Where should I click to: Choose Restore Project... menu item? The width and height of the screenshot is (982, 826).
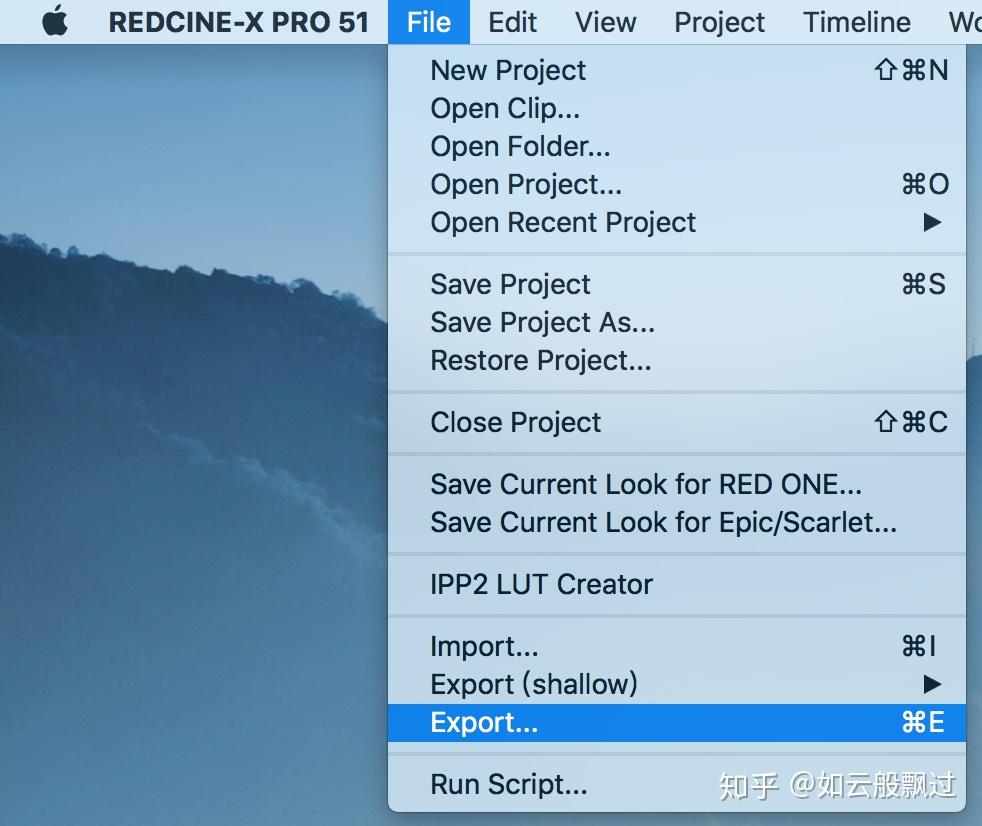click(x=540, y=360)
